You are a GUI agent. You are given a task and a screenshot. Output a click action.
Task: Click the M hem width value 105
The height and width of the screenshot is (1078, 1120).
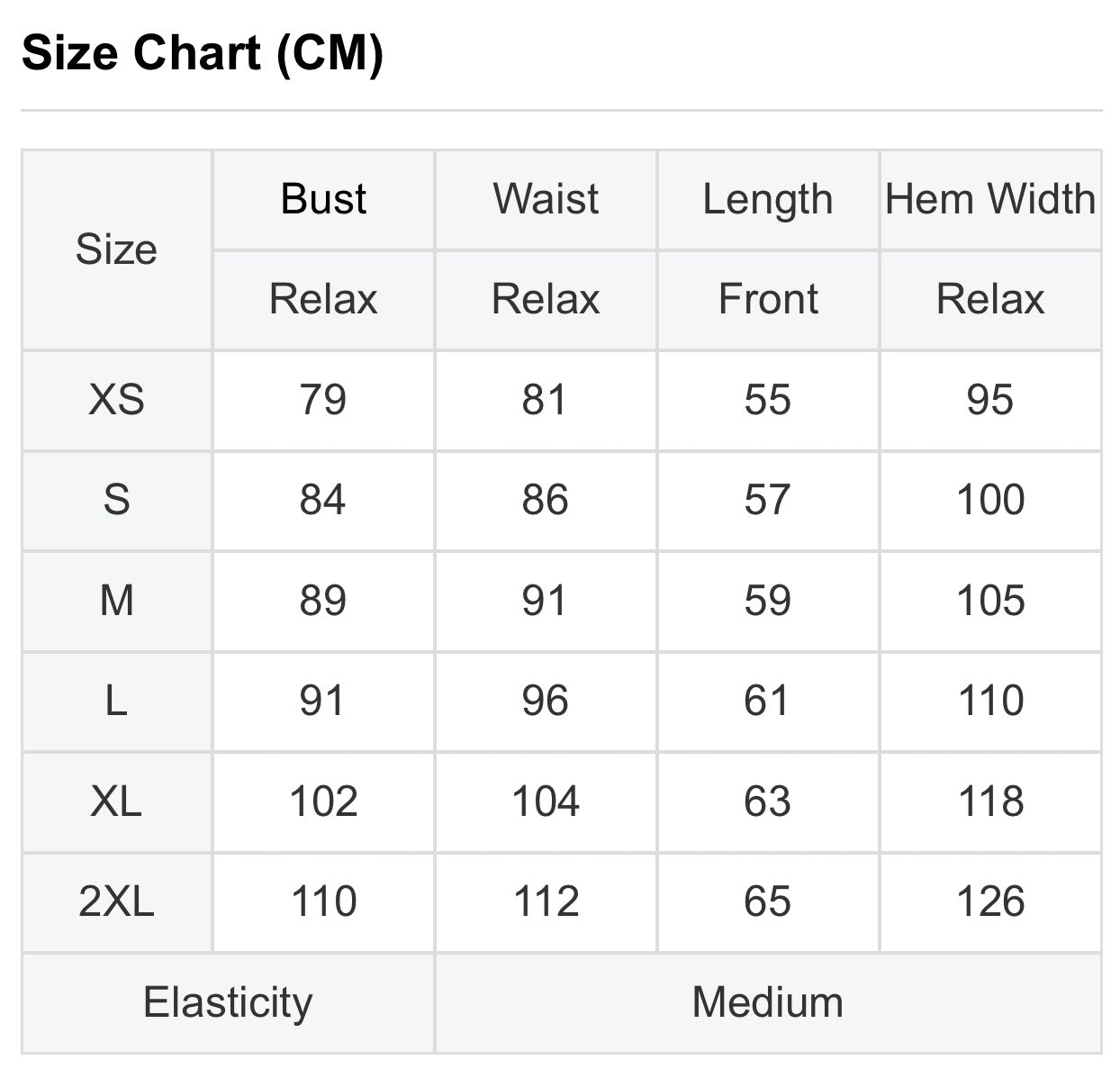990,601
